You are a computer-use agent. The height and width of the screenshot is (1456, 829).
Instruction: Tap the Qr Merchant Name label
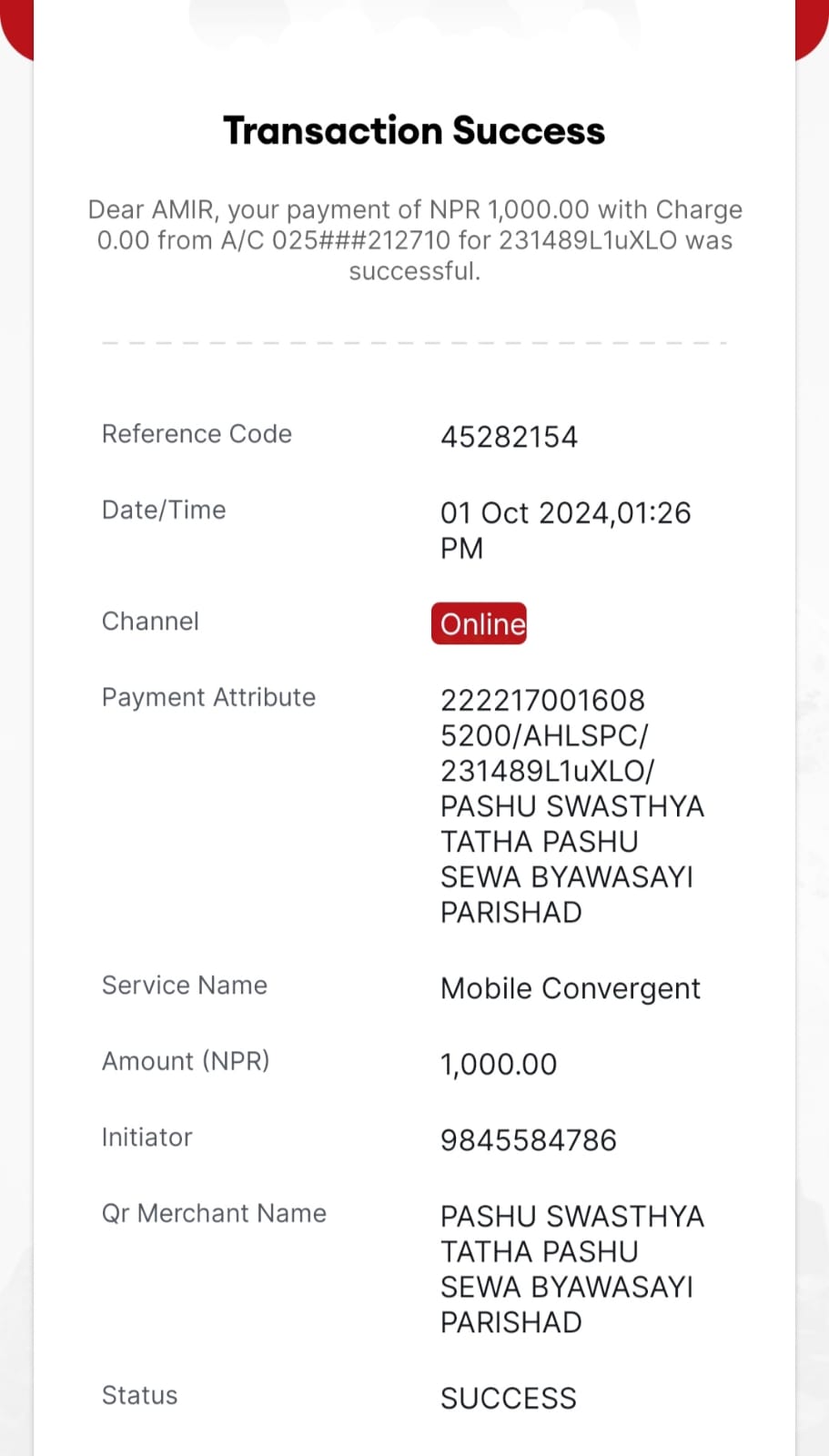(x=214, y=1213)
